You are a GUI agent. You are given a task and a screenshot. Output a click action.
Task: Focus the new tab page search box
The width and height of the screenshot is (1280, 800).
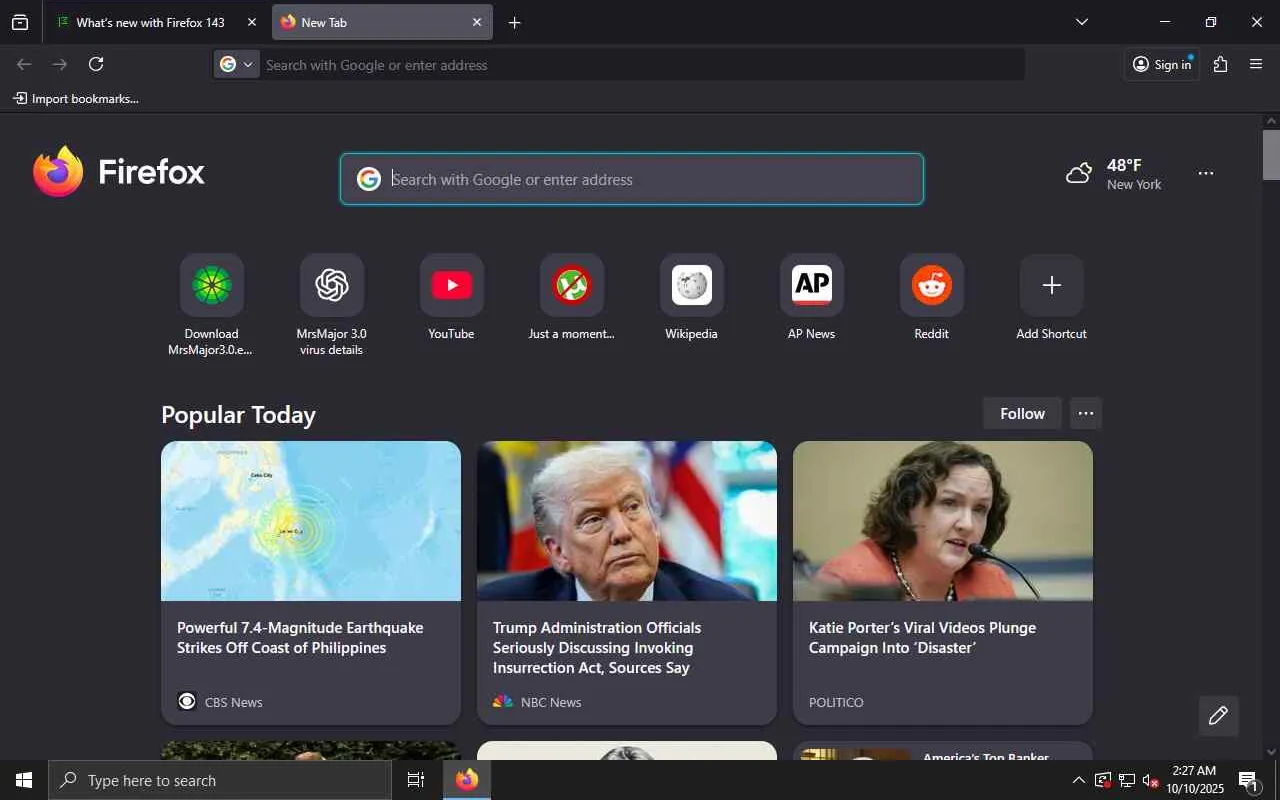click(632, 179)
